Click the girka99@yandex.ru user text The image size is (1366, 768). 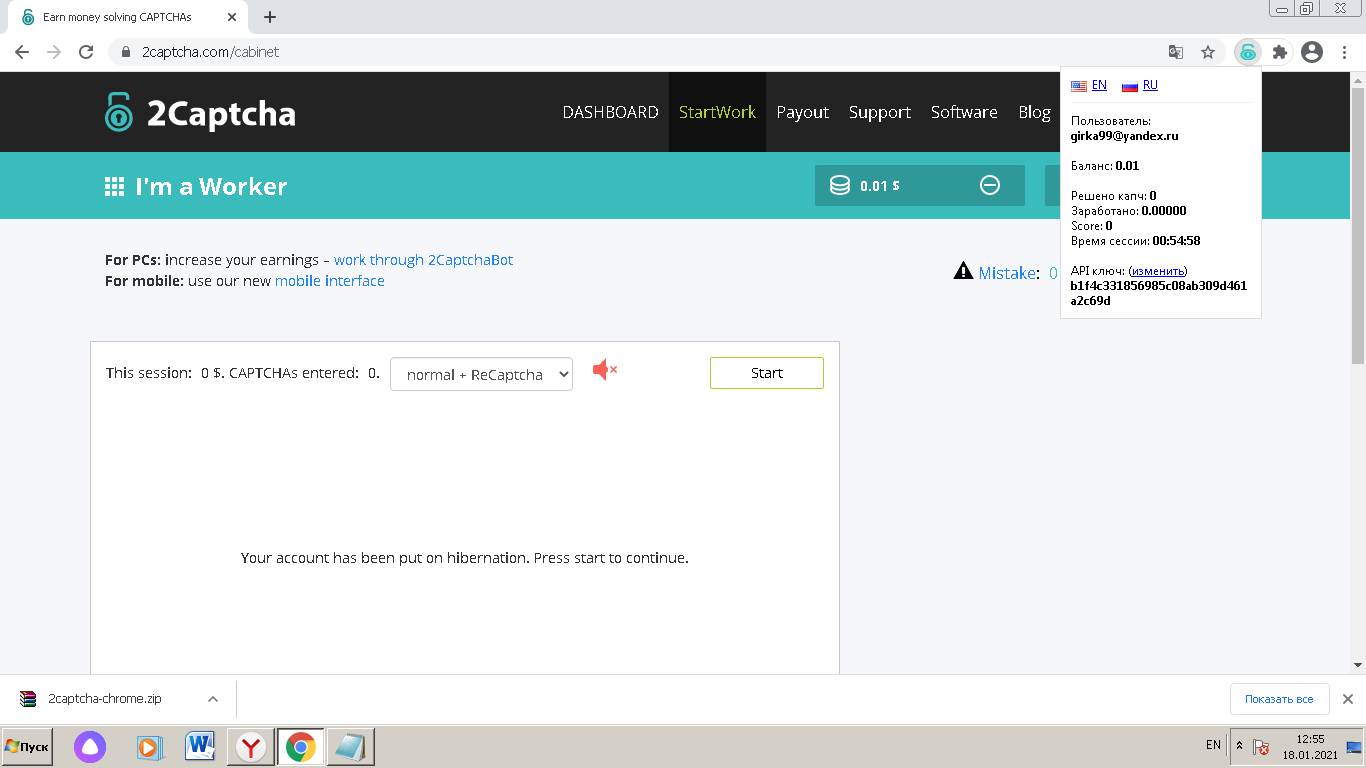pos(1125,136)
